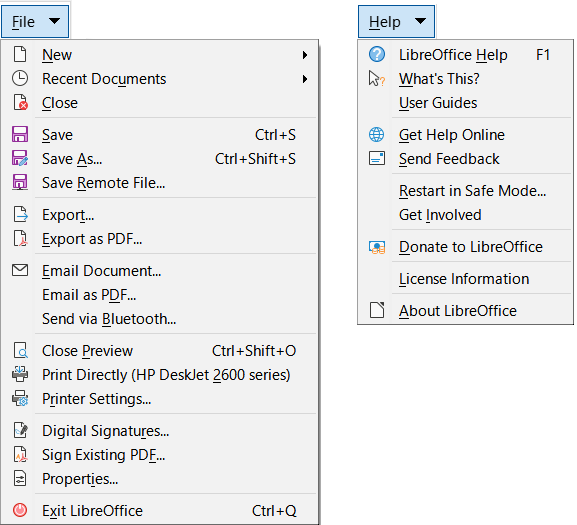
Task: Choose Close from the File menu
Action: click(159, 102)
